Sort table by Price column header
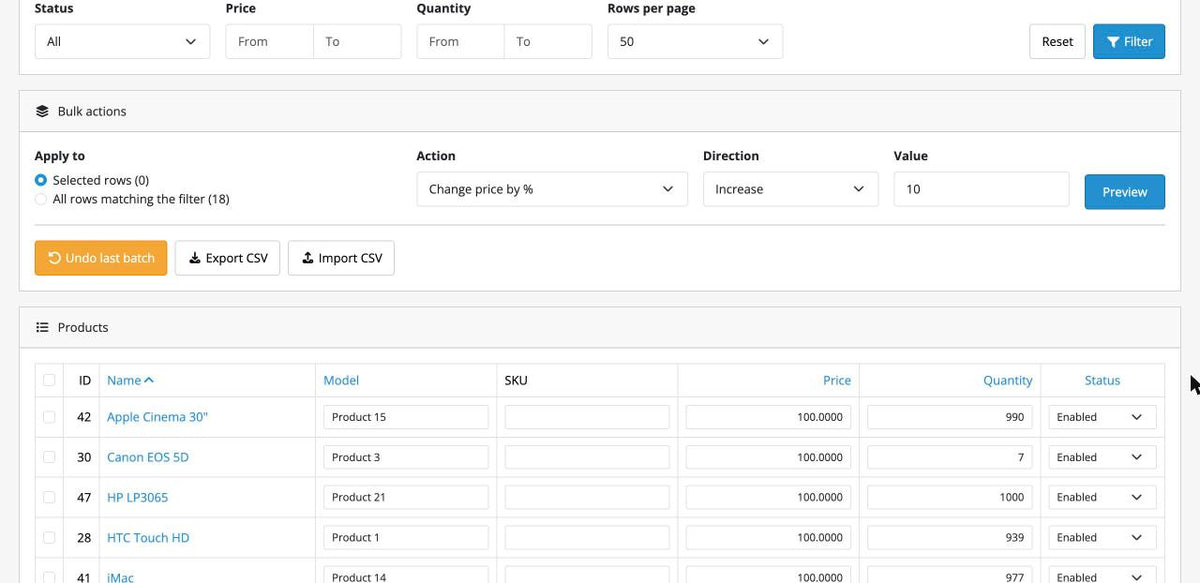 837,380
